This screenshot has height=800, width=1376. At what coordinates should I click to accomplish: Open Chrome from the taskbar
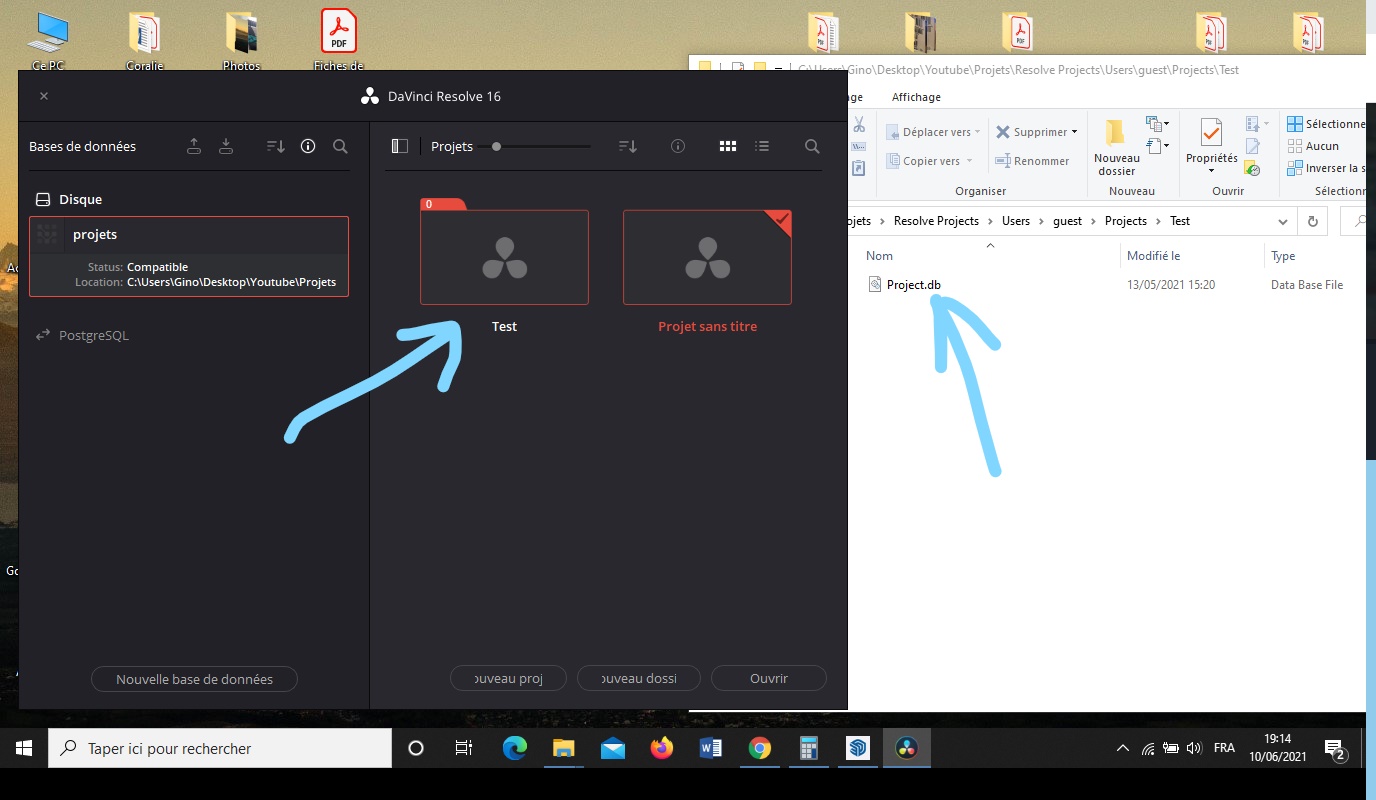click(760, 748)
